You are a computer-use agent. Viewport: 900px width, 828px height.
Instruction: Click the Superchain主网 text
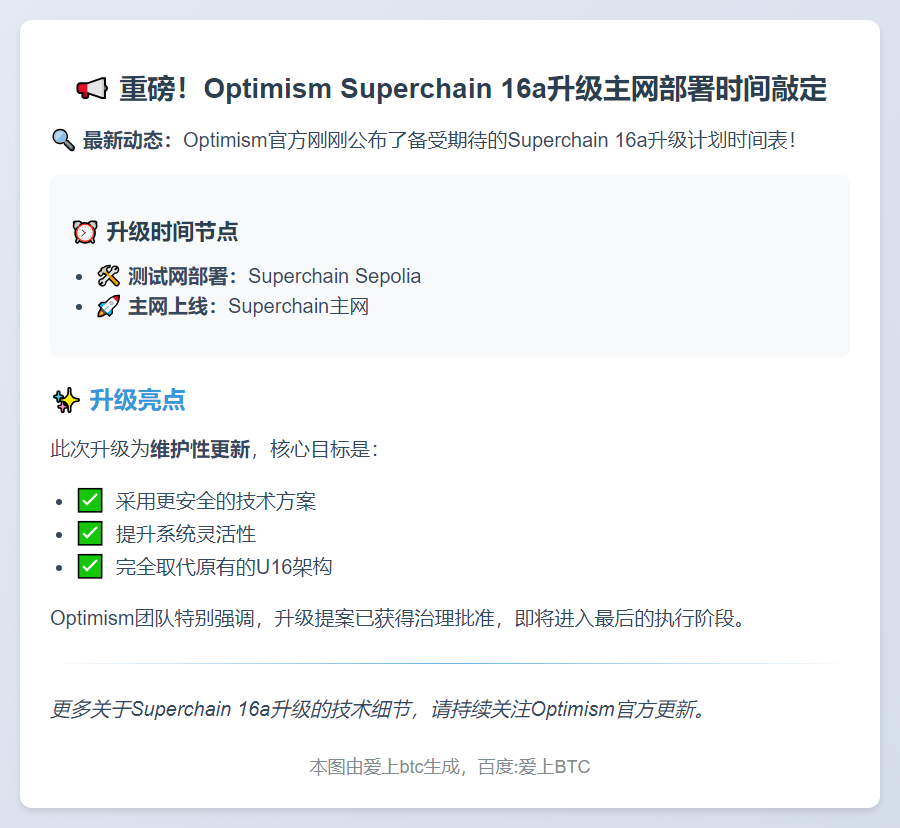(298, 306)
